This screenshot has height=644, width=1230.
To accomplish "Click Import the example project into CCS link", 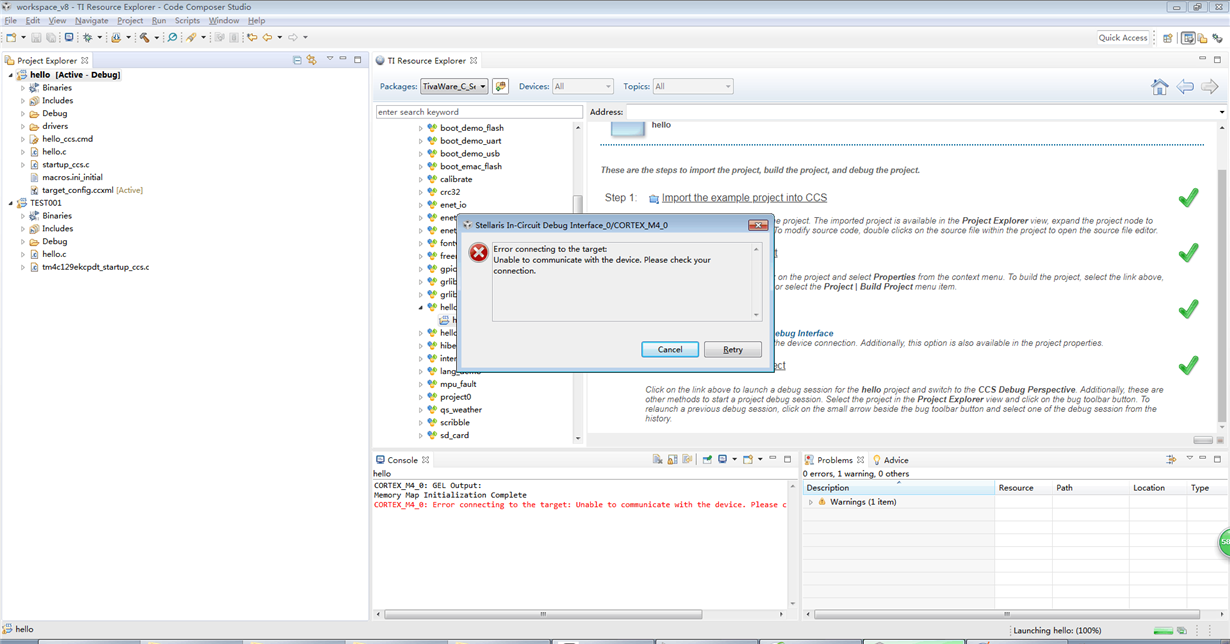I will (744, 198).
